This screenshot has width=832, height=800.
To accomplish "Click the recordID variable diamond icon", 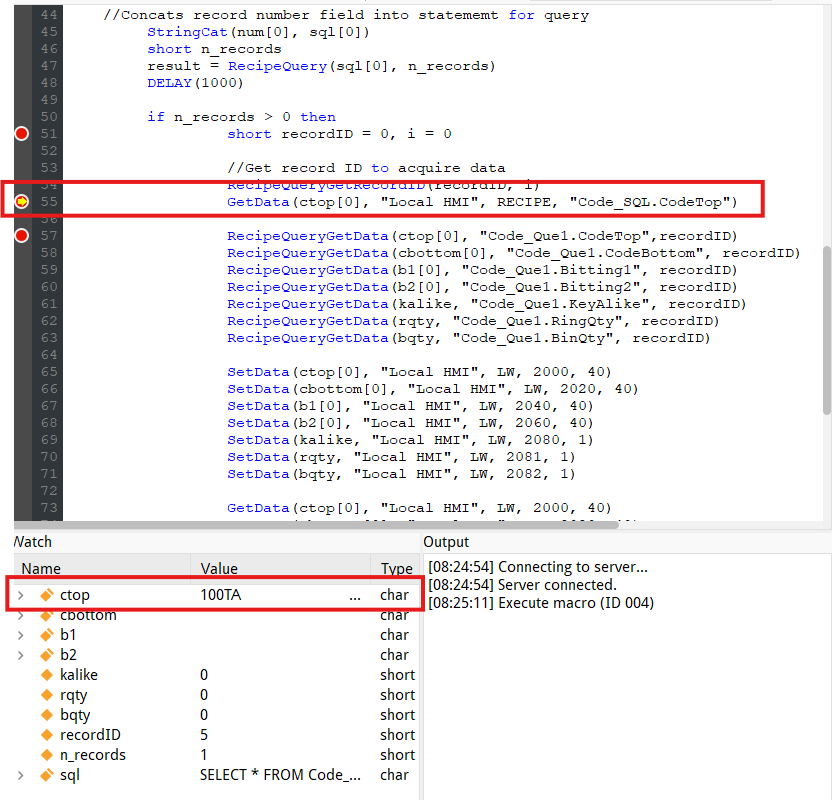I will 46,735.
